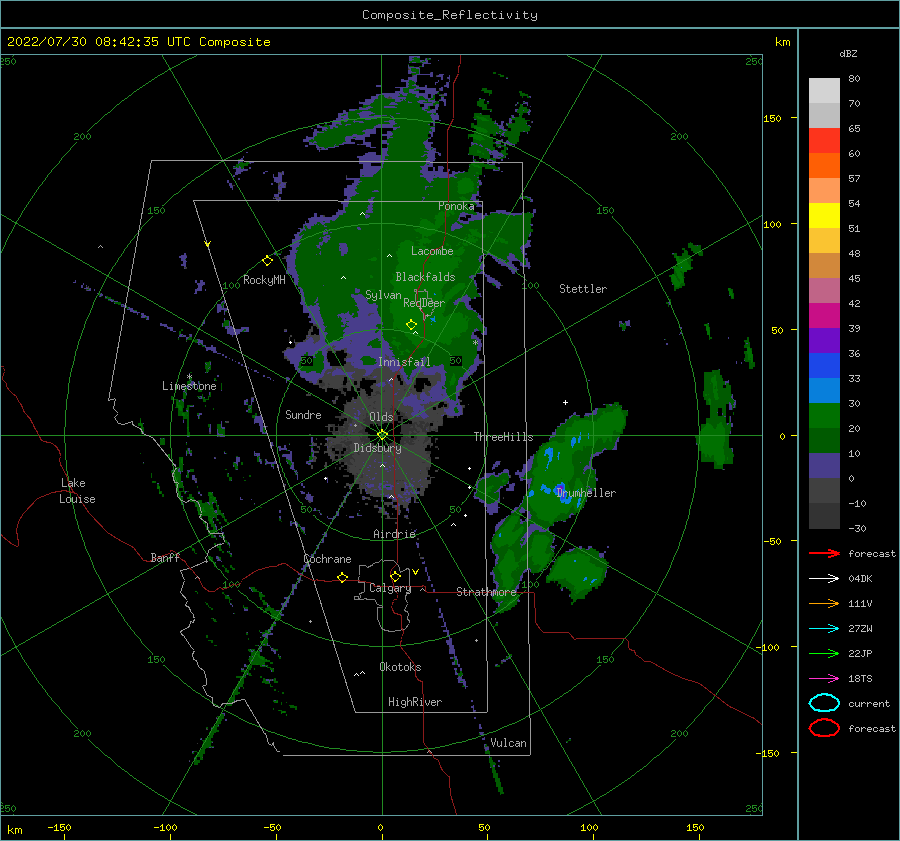This screenshot has height=841, width=900.
Task: Select the Drumheller label on map
Action: coord(587,493)
